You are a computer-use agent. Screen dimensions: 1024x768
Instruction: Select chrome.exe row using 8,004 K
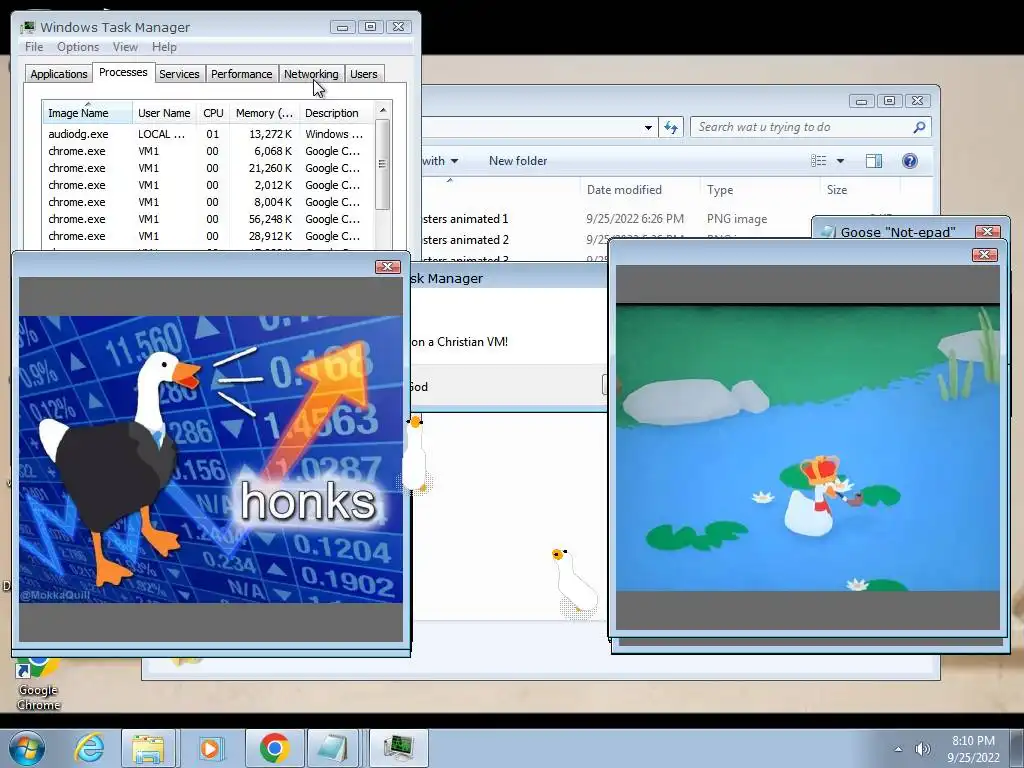(208, 202)
